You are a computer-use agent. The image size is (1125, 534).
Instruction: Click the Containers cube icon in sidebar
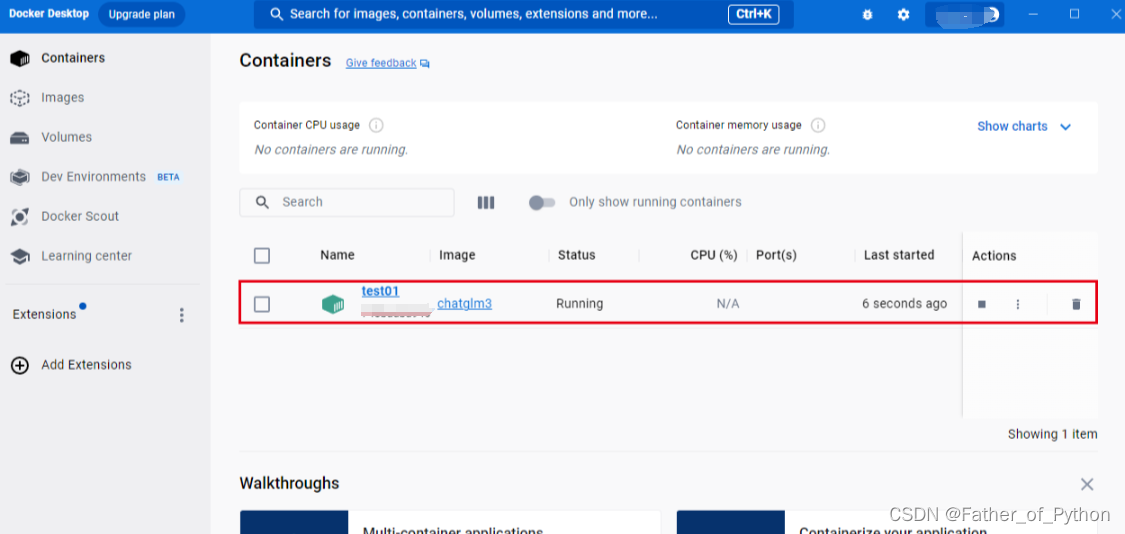click(x=20, y=59)
